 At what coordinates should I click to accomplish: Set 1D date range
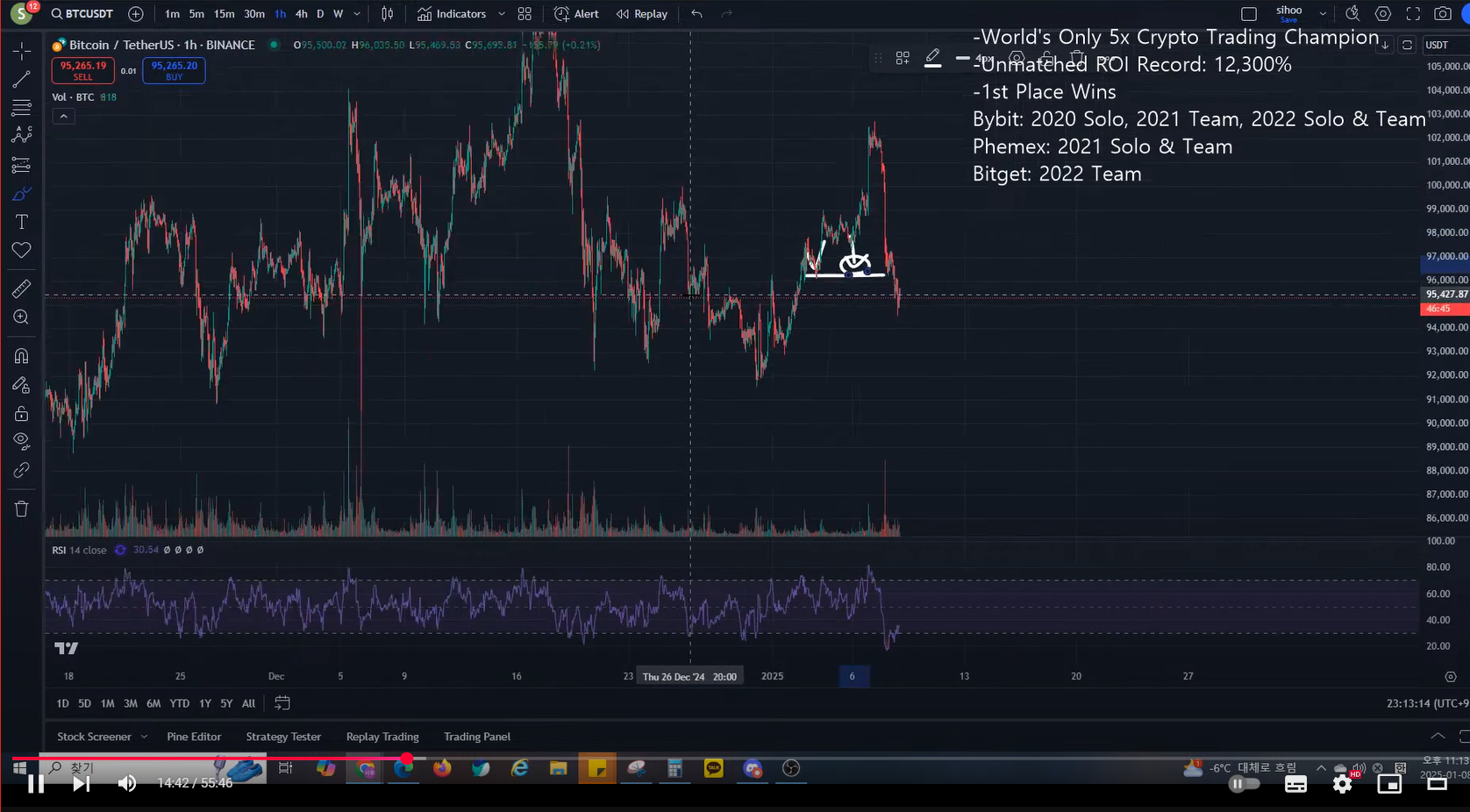click(62, 703)
